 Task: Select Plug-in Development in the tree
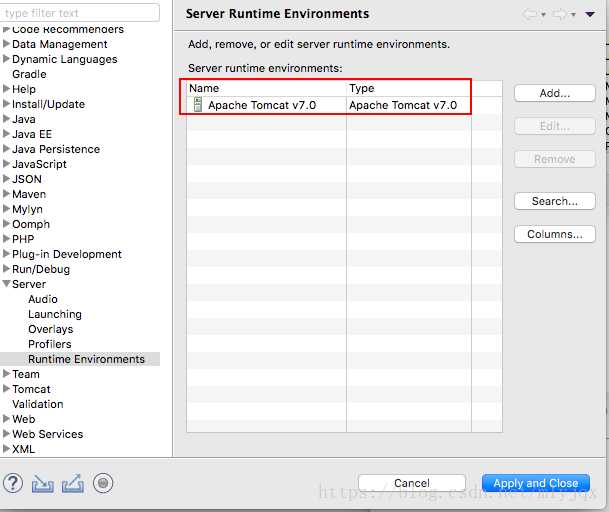click(67, 254)
